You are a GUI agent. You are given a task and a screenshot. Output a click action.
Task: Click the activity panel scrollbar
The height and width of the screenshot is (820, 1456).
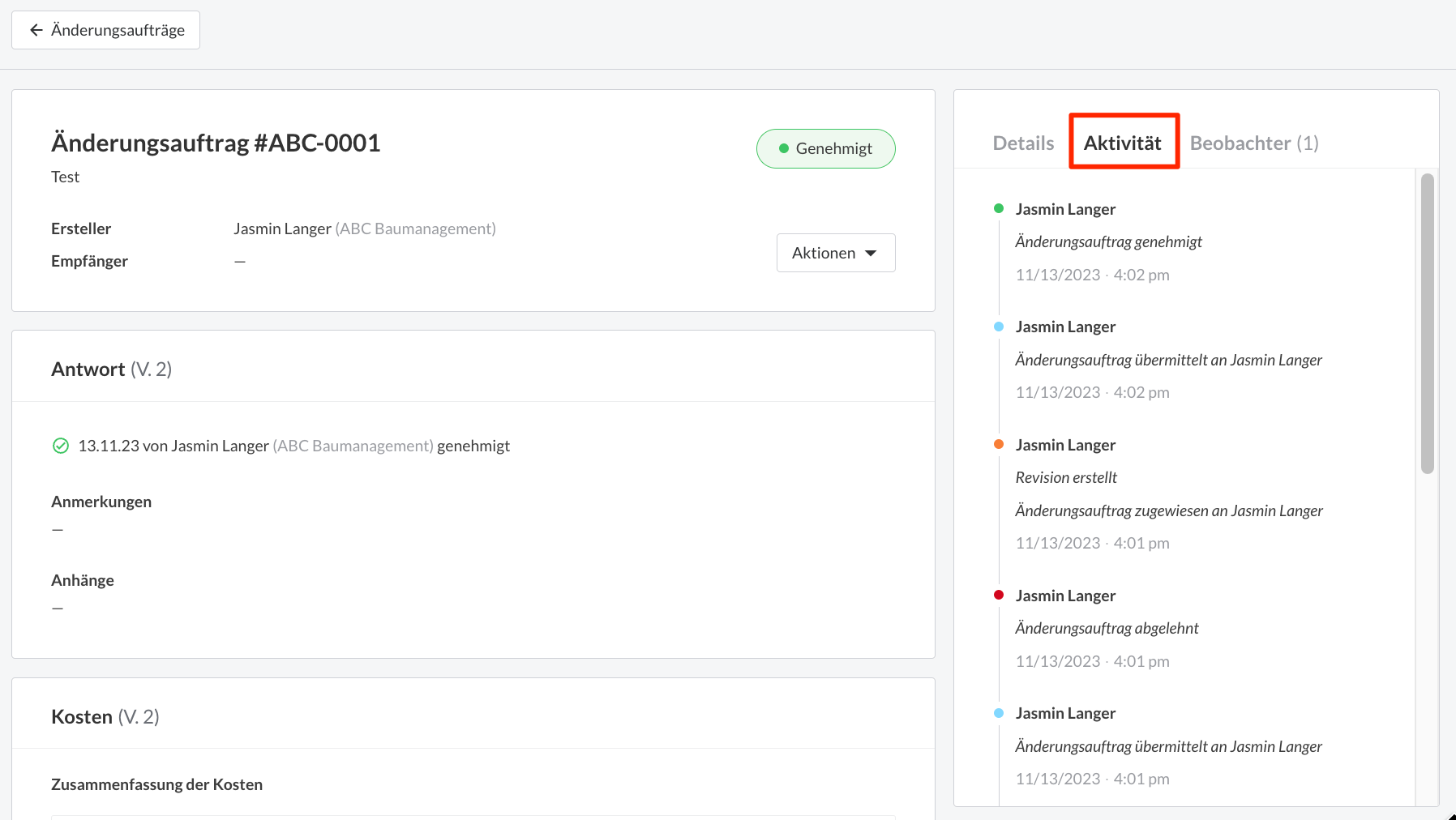point(1428,324)
